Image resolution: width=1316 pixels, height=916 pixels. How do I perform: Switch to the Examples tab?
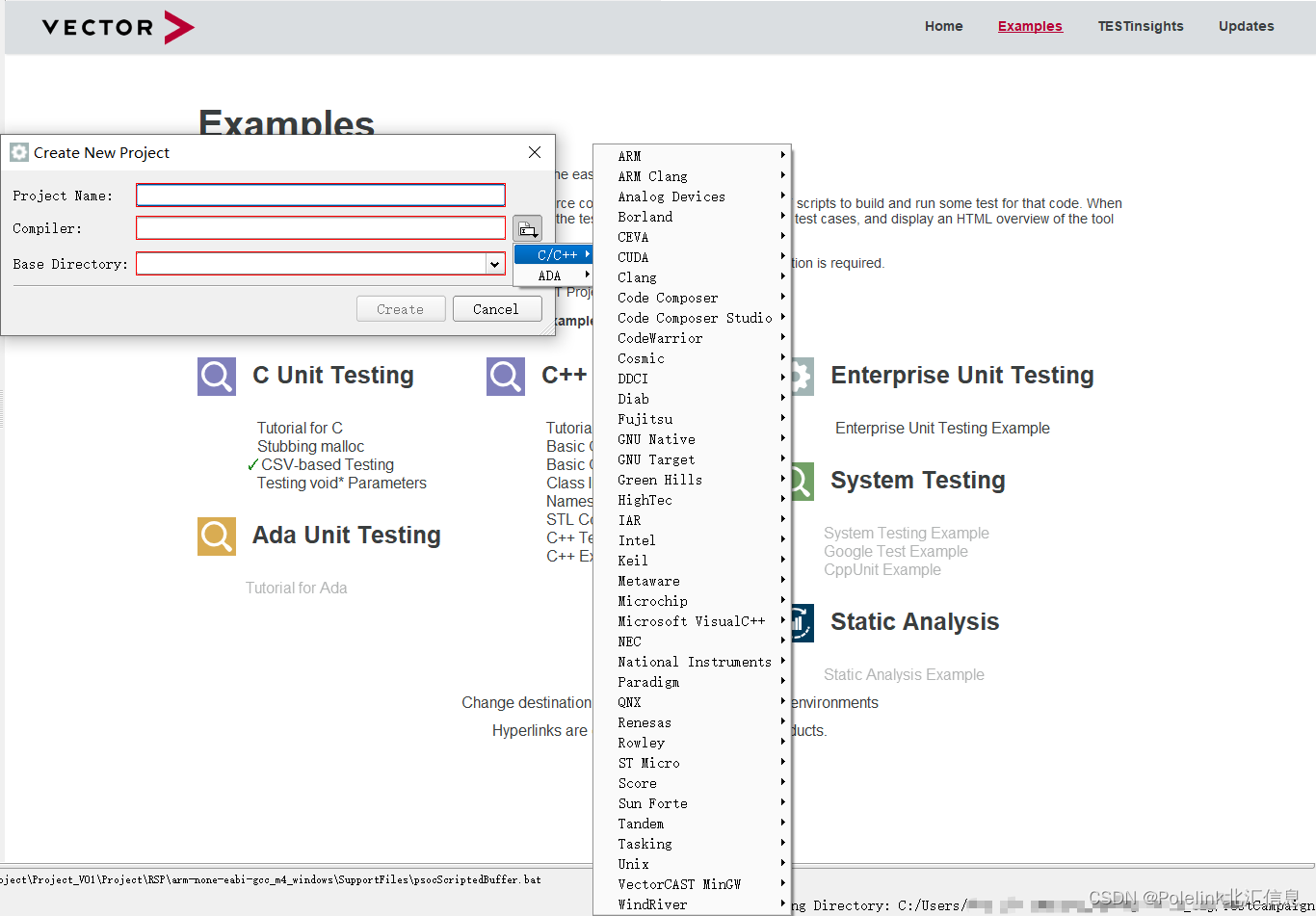1030,26
